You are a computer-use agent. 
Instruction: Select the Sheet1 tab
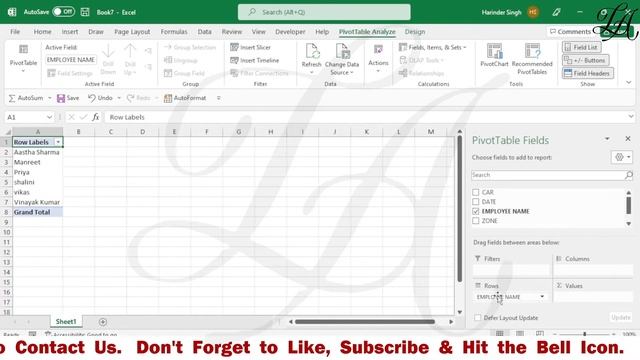66,322
